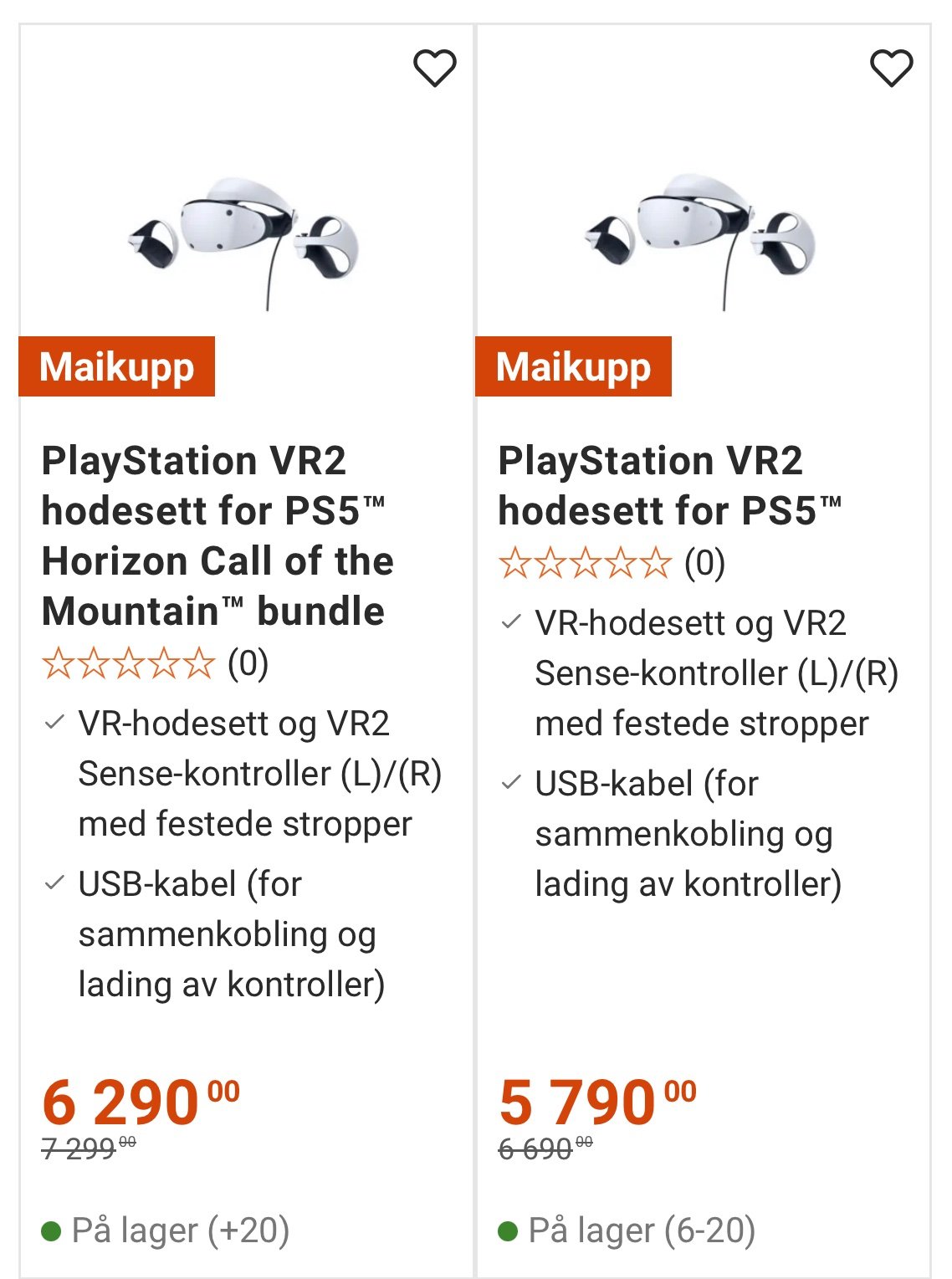Add standalone PlayStation VR2 headset to wishlist
The image size is (952, 1279).
[x=892, y=69]
